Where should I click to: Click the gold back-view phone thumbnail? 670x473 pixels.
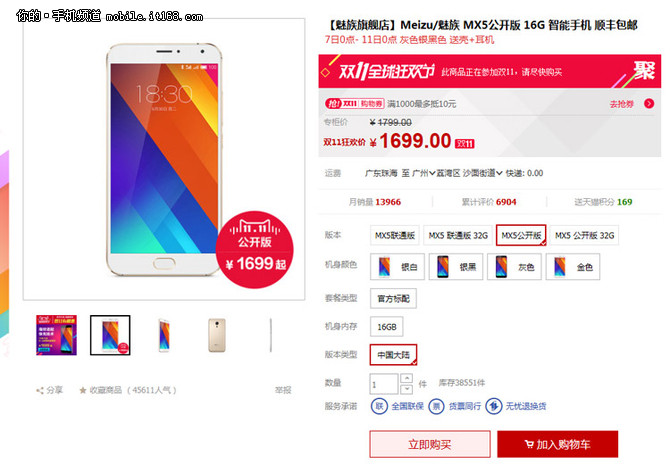tap(217, 335)
